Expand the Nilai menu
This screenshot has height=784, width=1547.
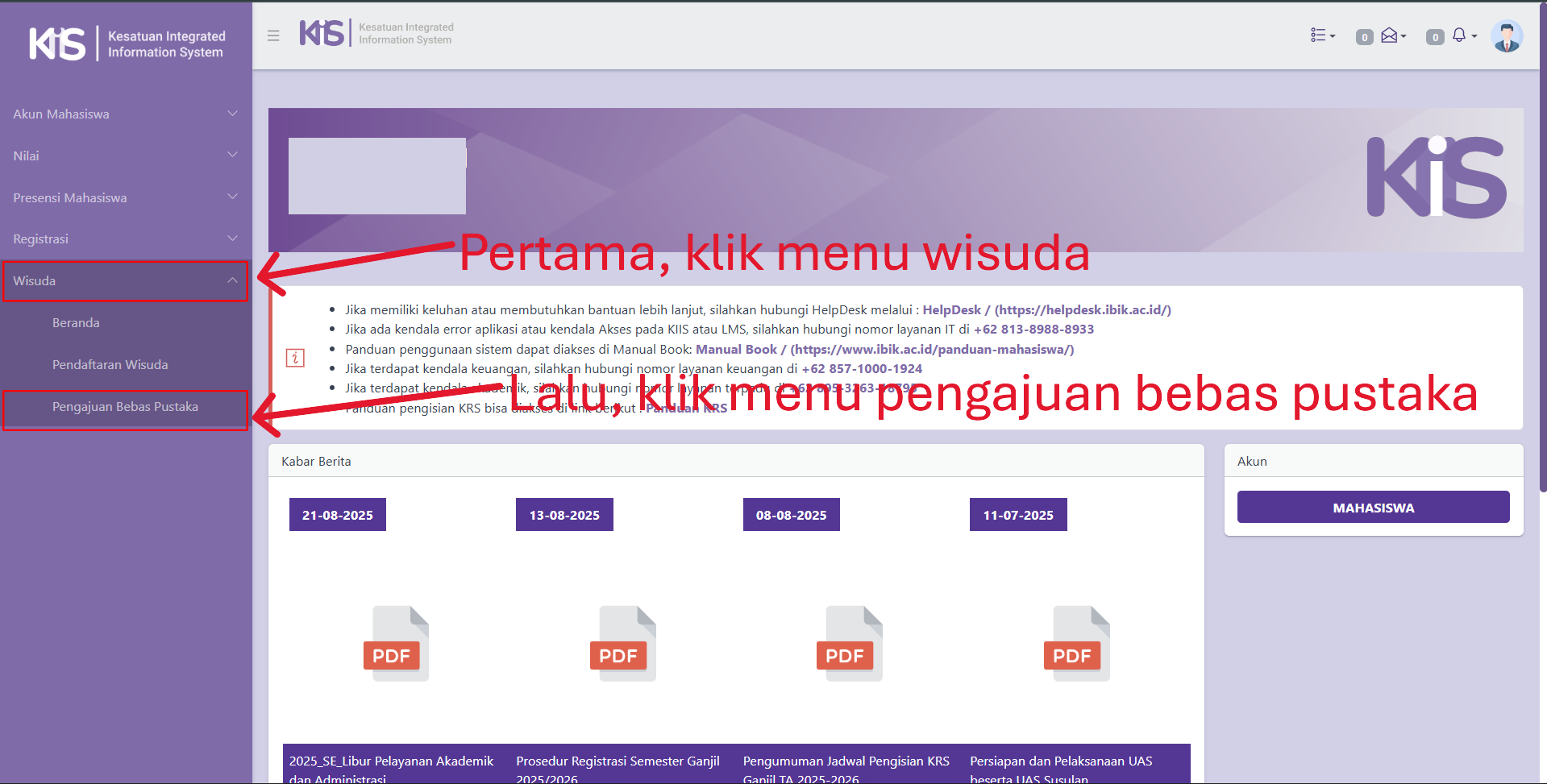coord(126,156)
